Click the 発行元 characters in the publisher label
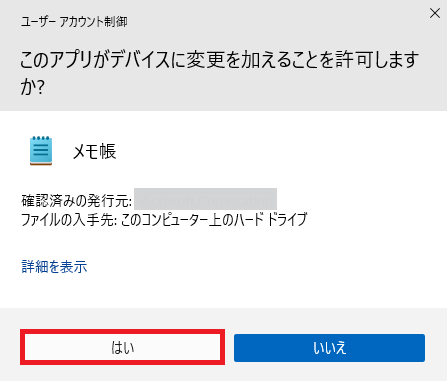This screenshot has height=381, width=447. (107, 201)
